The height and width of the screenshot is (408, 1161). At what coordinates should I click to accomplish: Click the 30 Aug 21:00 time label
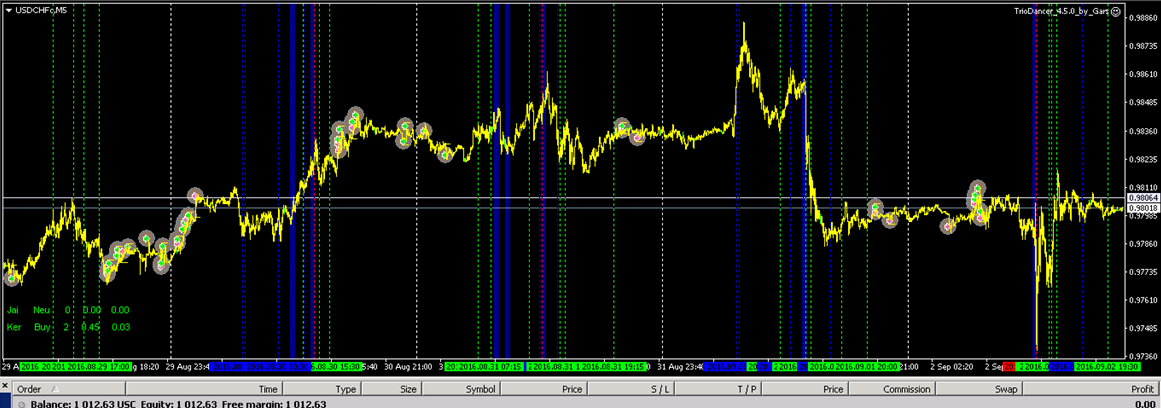pos(409,367)
